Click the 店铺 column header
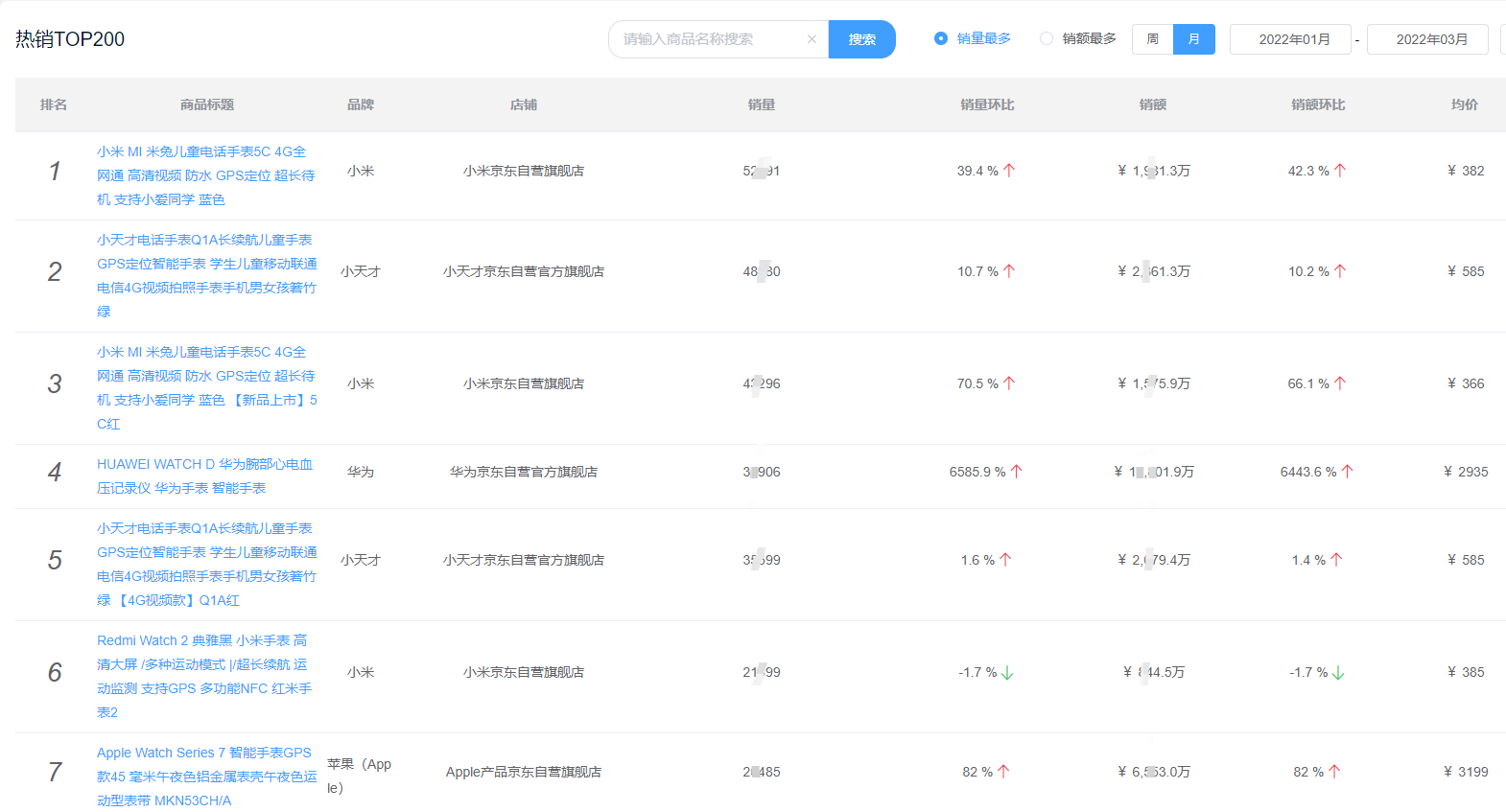Screen dimensions: 1506x812 pyautogui.click(x=524, y=104)
